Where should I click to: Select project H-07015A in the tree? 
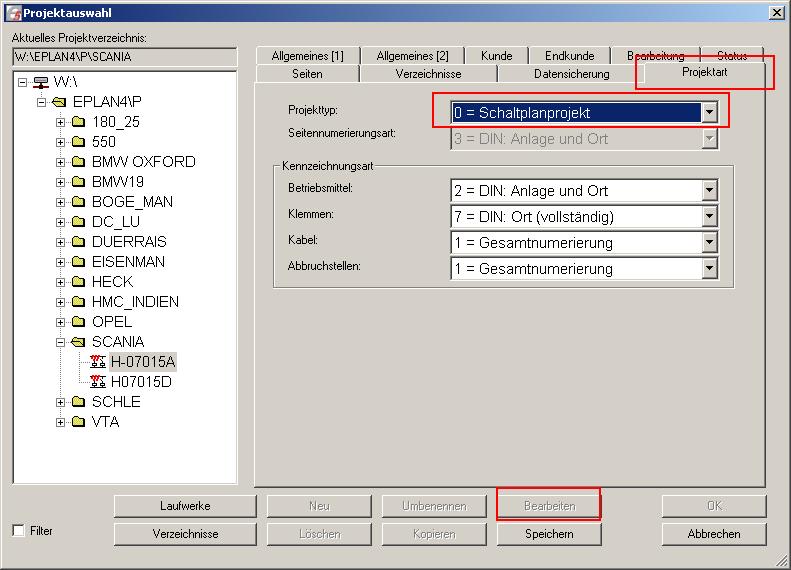143,362
